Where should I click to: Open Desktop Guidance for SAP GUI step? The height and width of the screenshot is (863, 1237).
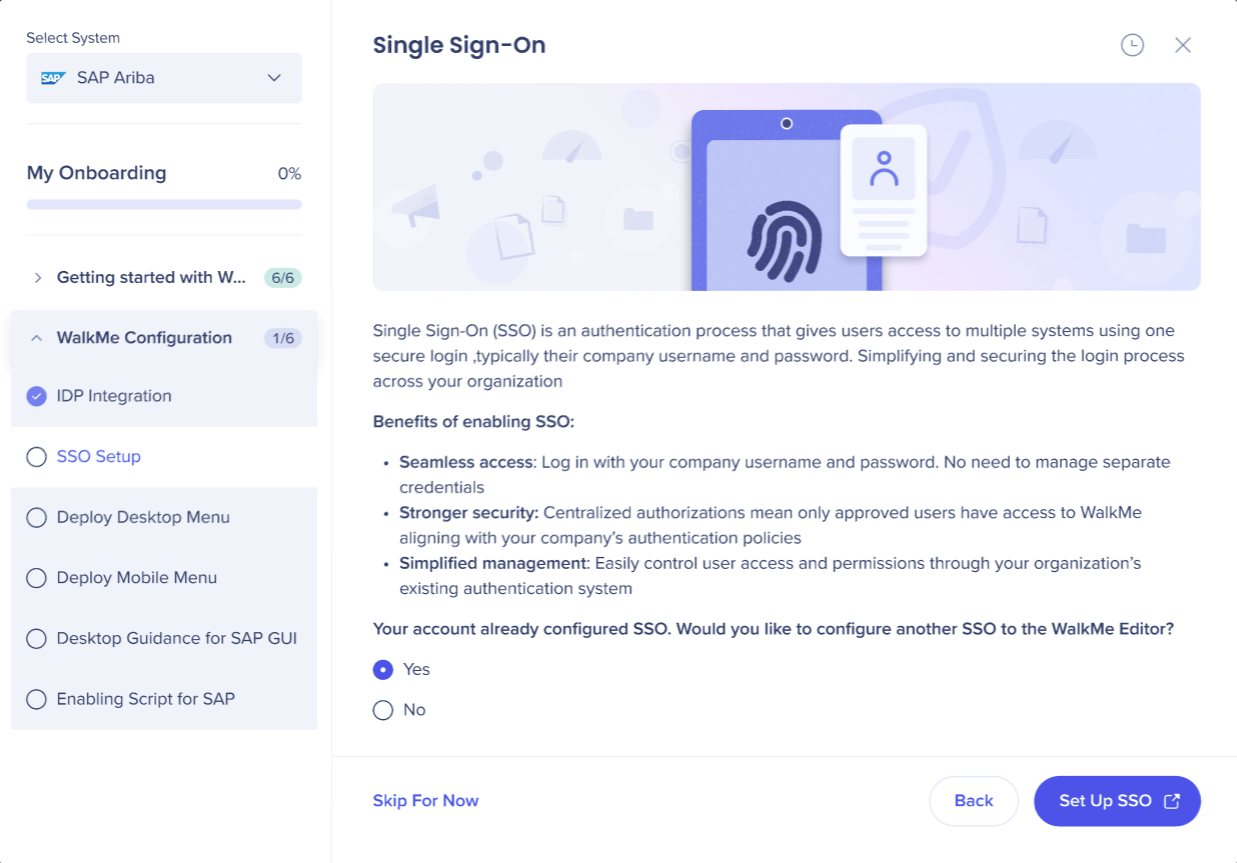pos(177,638)
